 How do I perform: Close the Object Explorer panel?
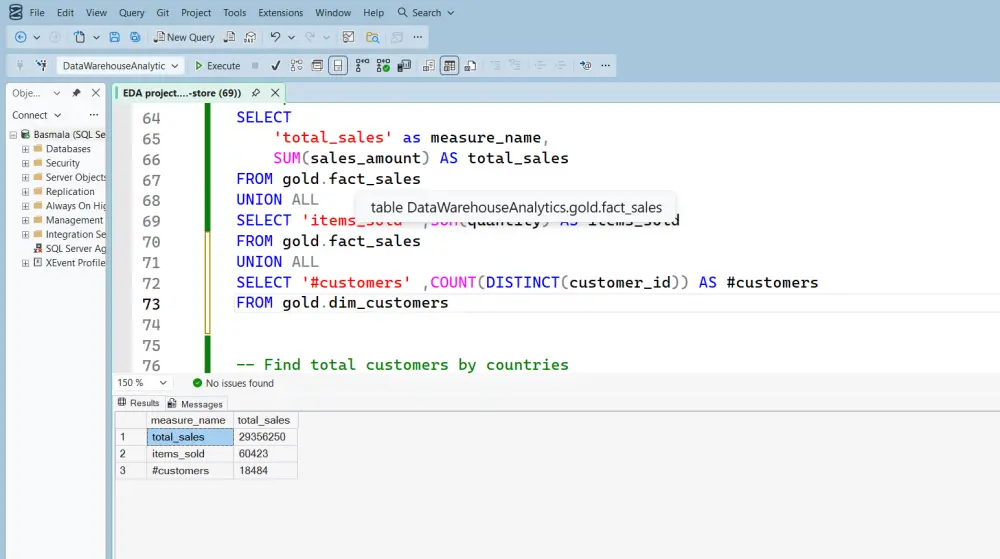(x=96, y=93)
